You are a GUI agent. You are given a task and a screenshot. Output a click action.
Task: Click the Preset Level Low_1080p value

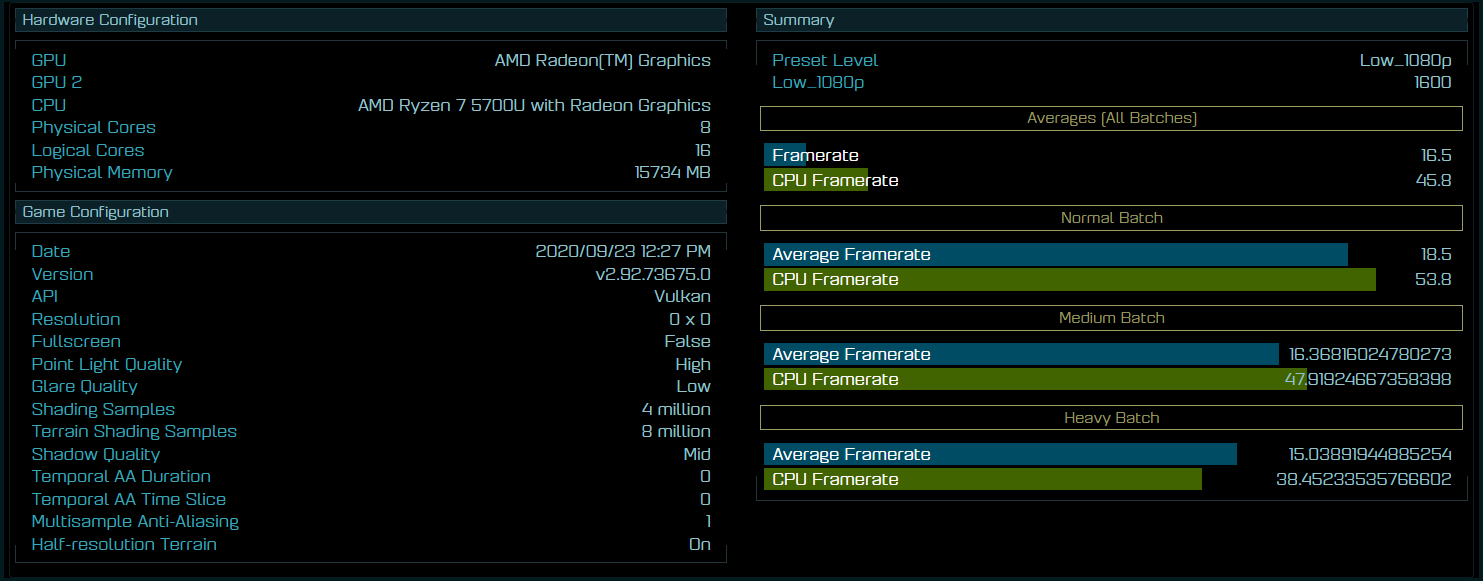coord(1405,60)
